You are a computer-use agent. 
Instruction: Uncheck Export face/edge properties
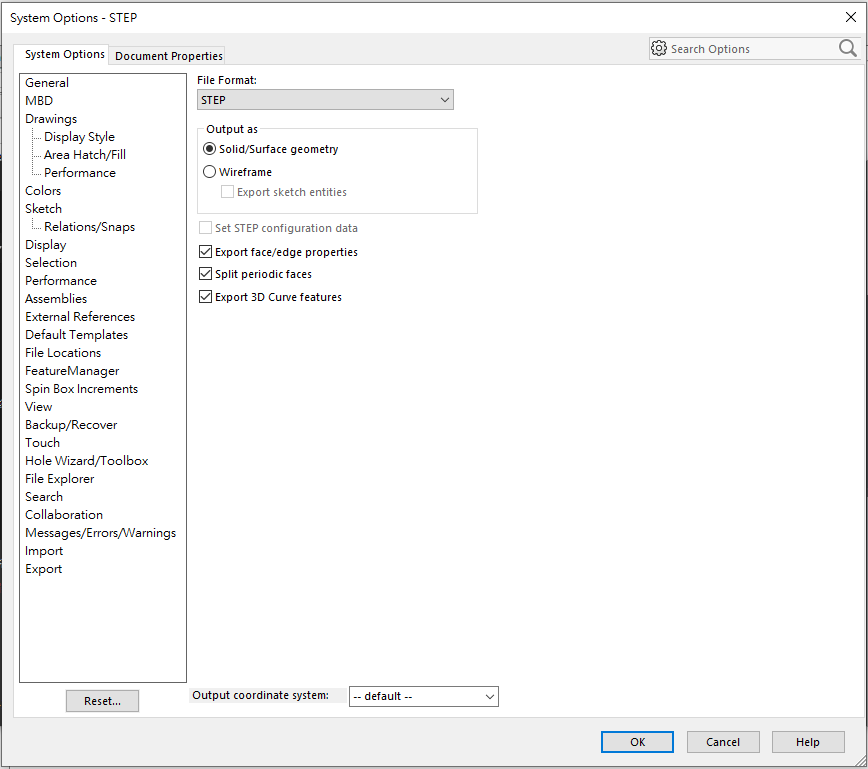[205, 252]
